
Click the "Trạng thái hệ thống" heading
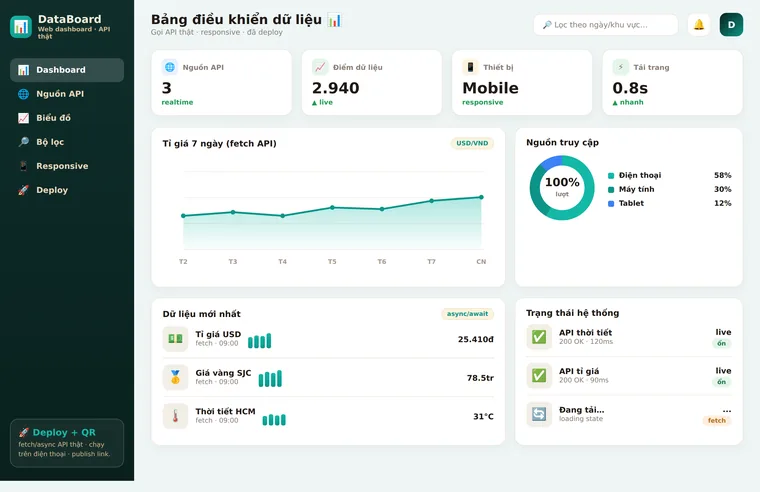coord(572,313)
